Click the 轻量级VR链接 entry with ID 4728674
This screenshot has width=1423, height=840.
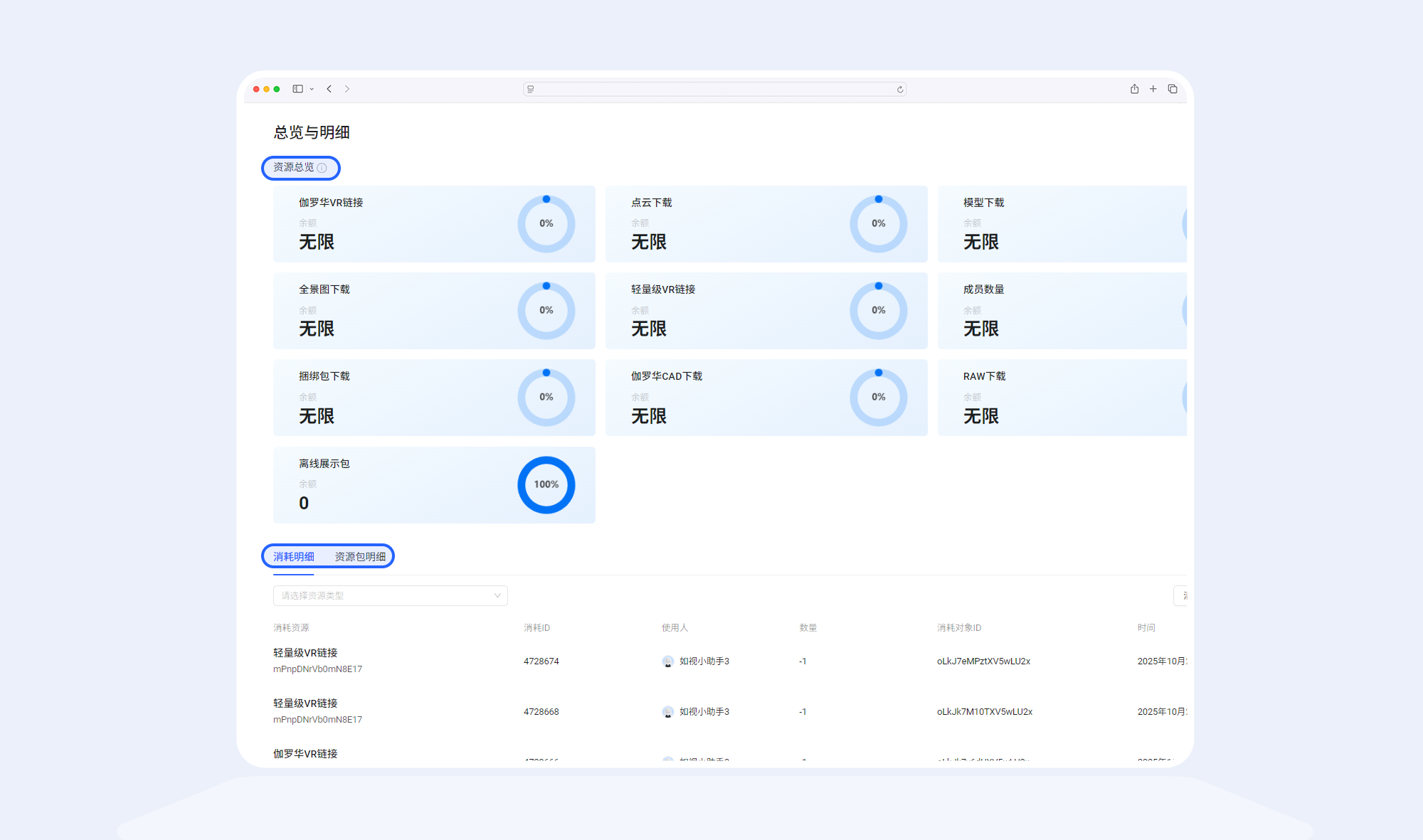(305, 653)
